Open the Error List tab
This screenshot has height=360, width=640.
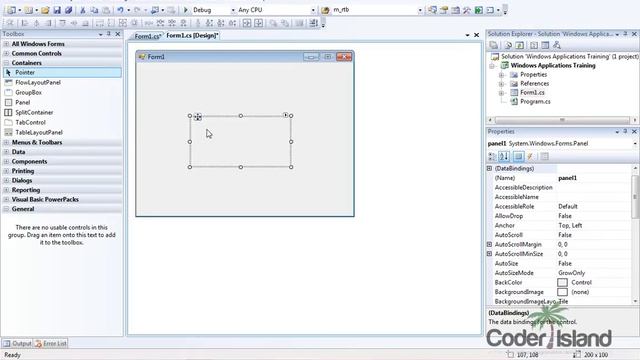point(51,344)
